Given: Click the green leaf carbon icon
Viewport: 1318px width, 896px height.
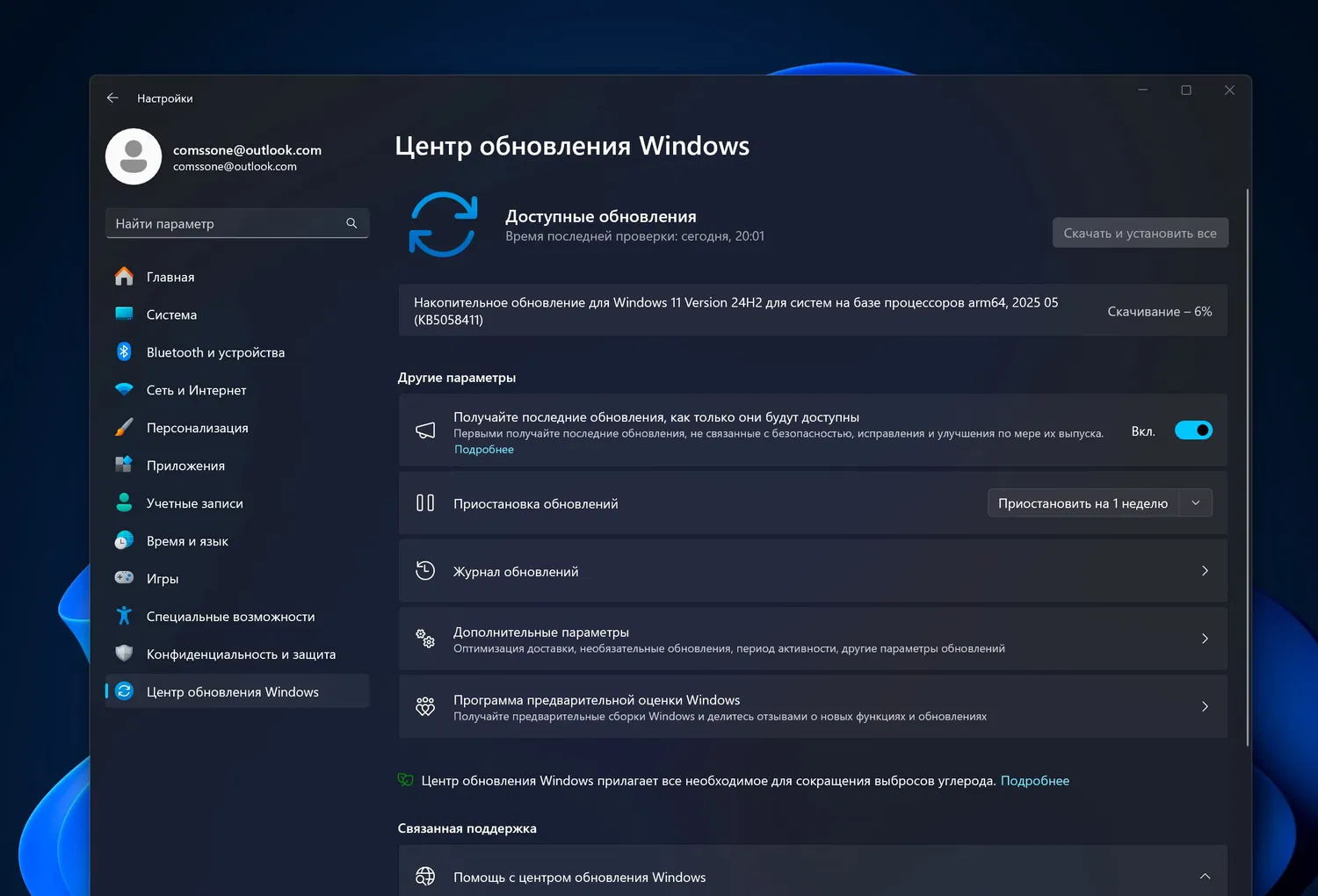Looking at the screenshot, I should point(405,780).
